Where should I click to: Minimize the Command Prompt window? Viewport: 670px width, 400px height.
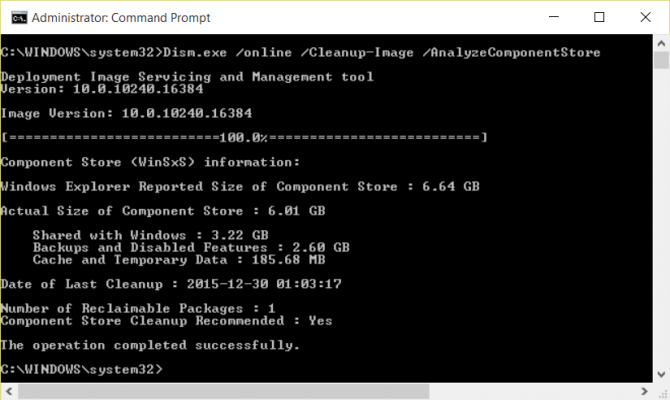[555, 17]
